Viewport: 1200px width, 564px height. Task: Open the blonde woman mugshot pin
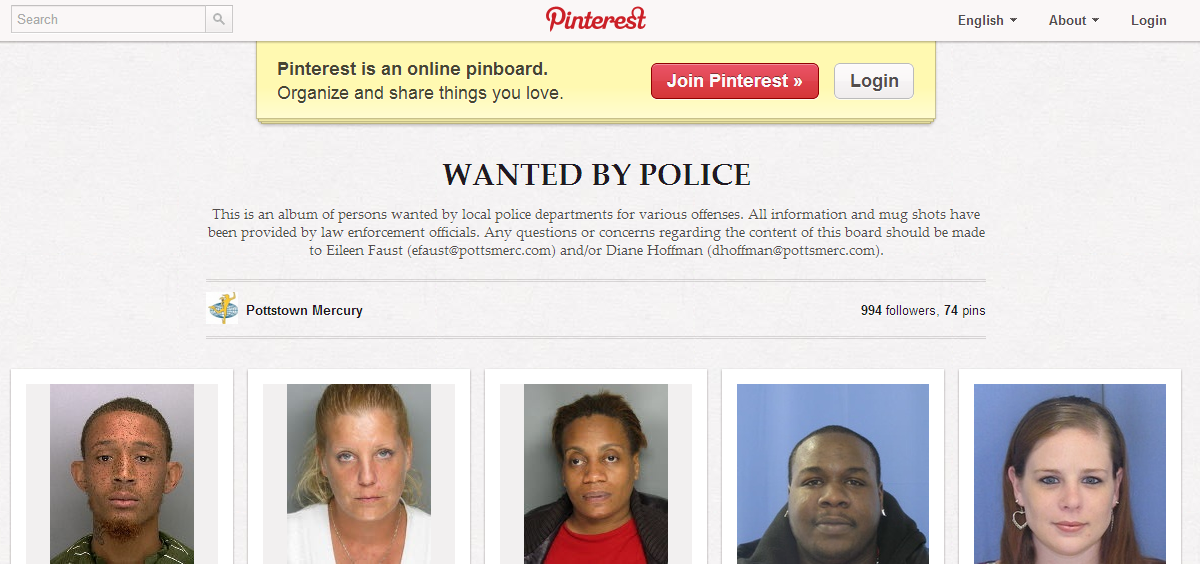(359, 474)
